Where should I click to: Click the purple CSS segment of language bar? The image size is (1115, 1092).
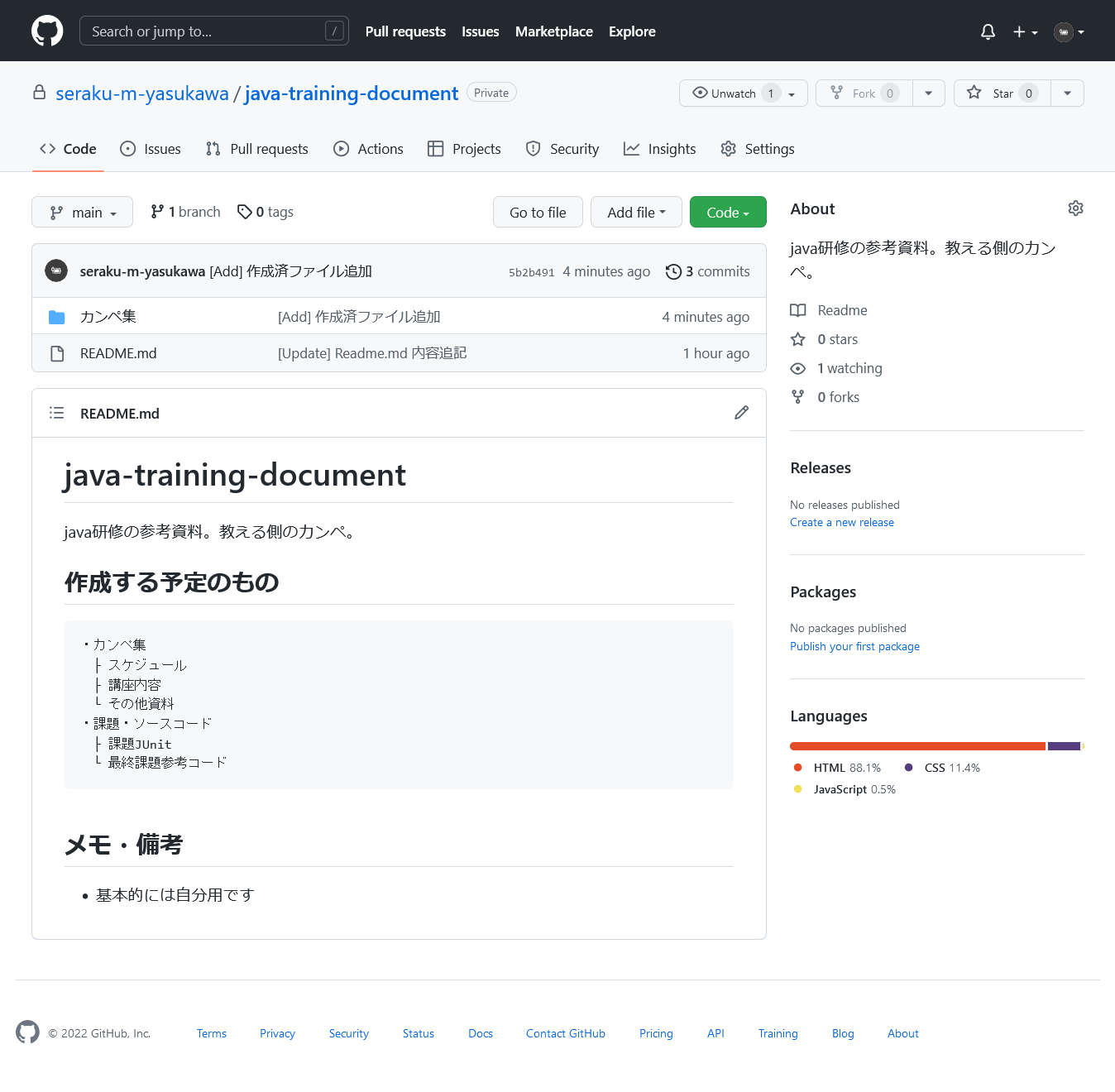click(x=1064, y=746)
